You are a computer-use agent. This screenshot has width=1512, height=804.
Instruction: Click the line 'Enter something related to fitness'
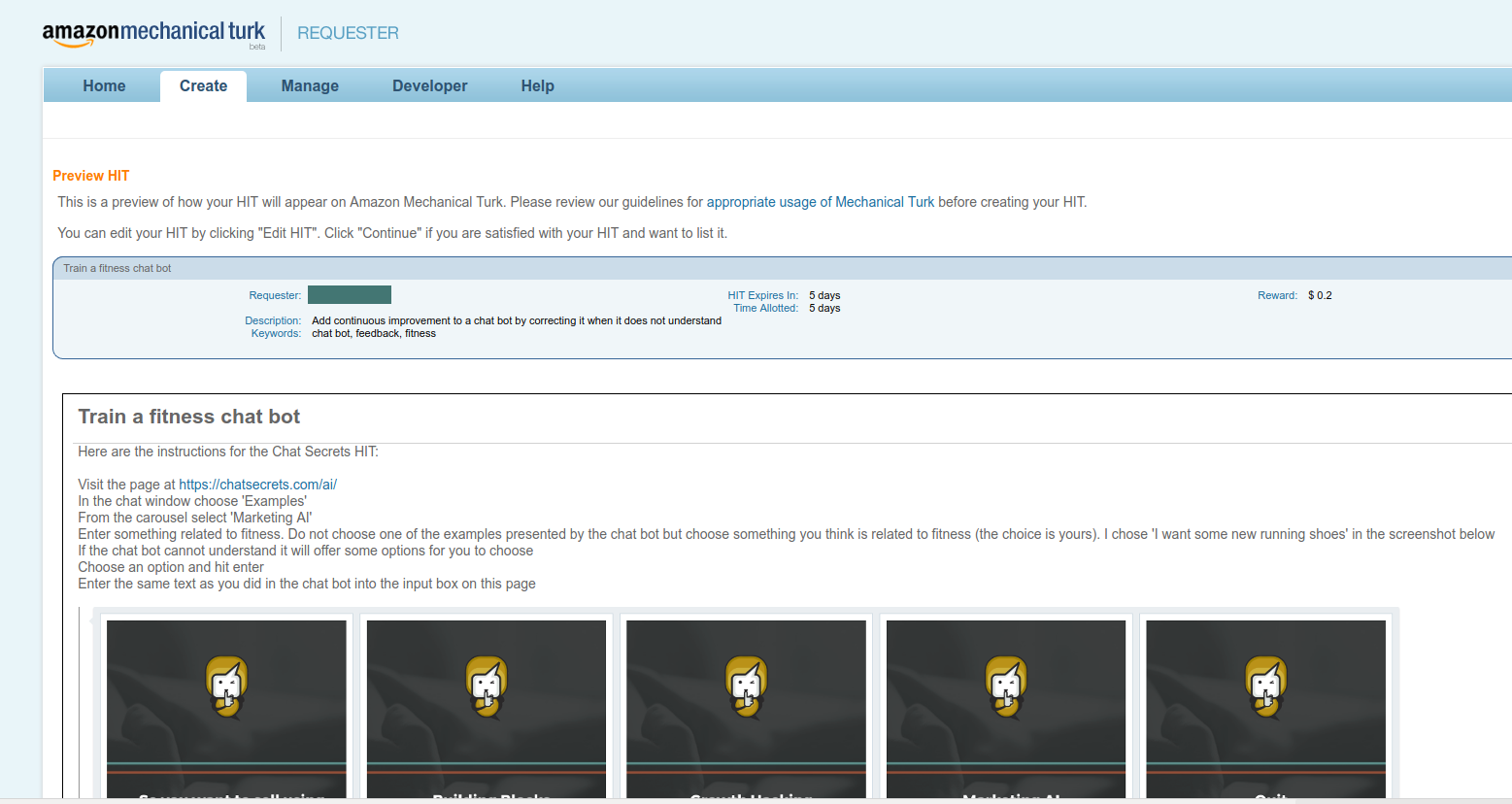pos(787,534)
